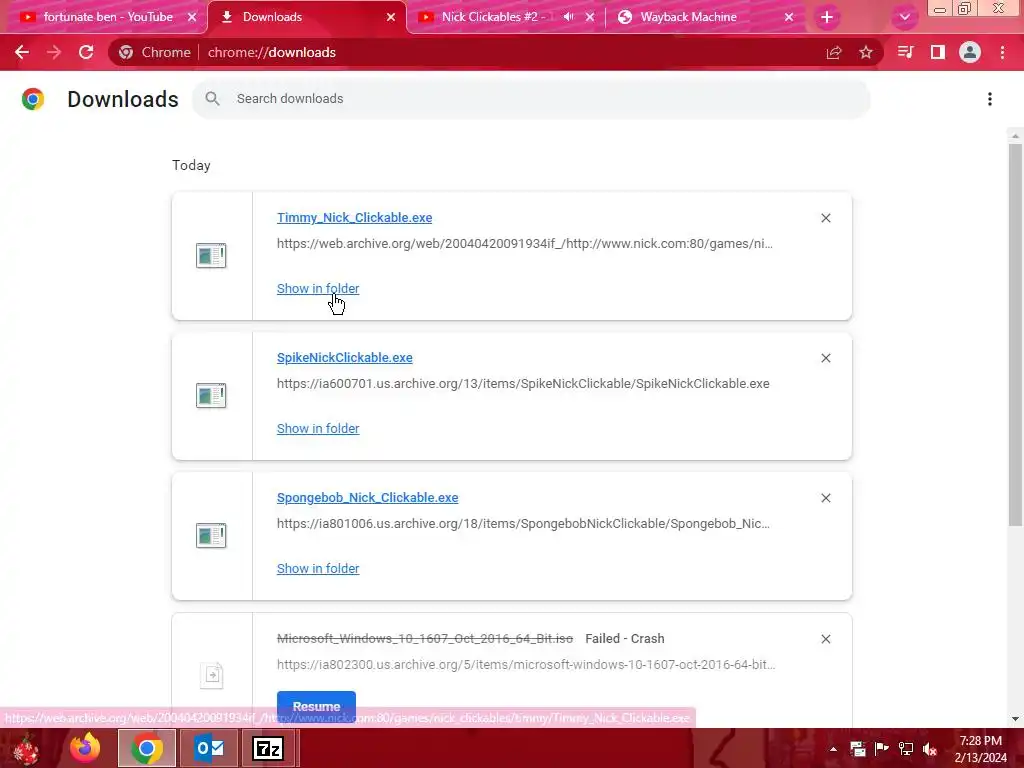Mute the Nick Clickables #2 tab audio
The image size is (1024, 768).
click(568, 17)
